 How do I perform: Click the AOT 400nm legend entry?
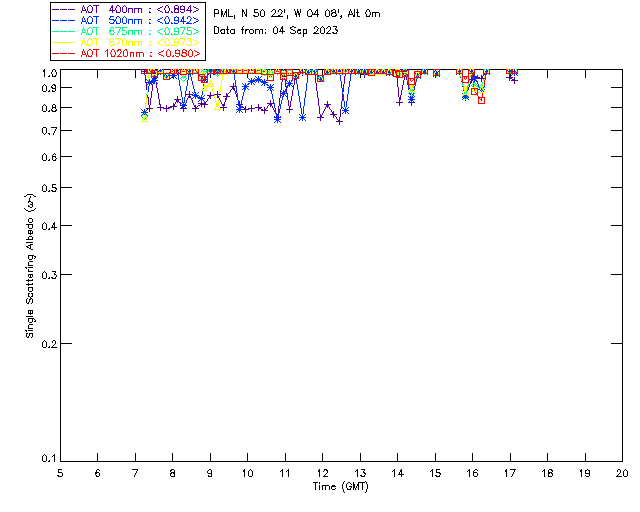(127, 9)
